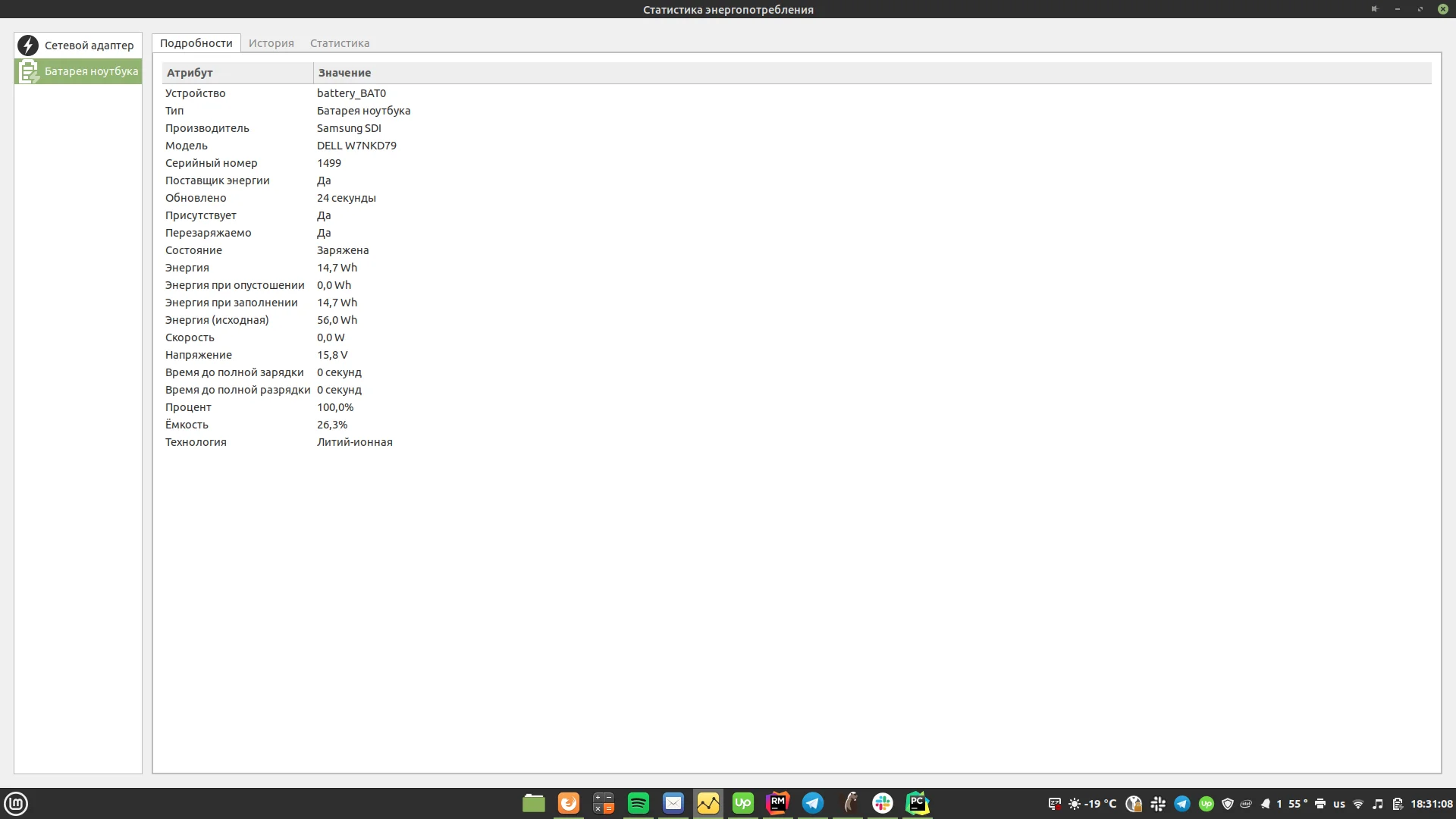Open the PyCharm launcher icon
The height and width of the screenshot is (819, 1456).
(918, 803)
